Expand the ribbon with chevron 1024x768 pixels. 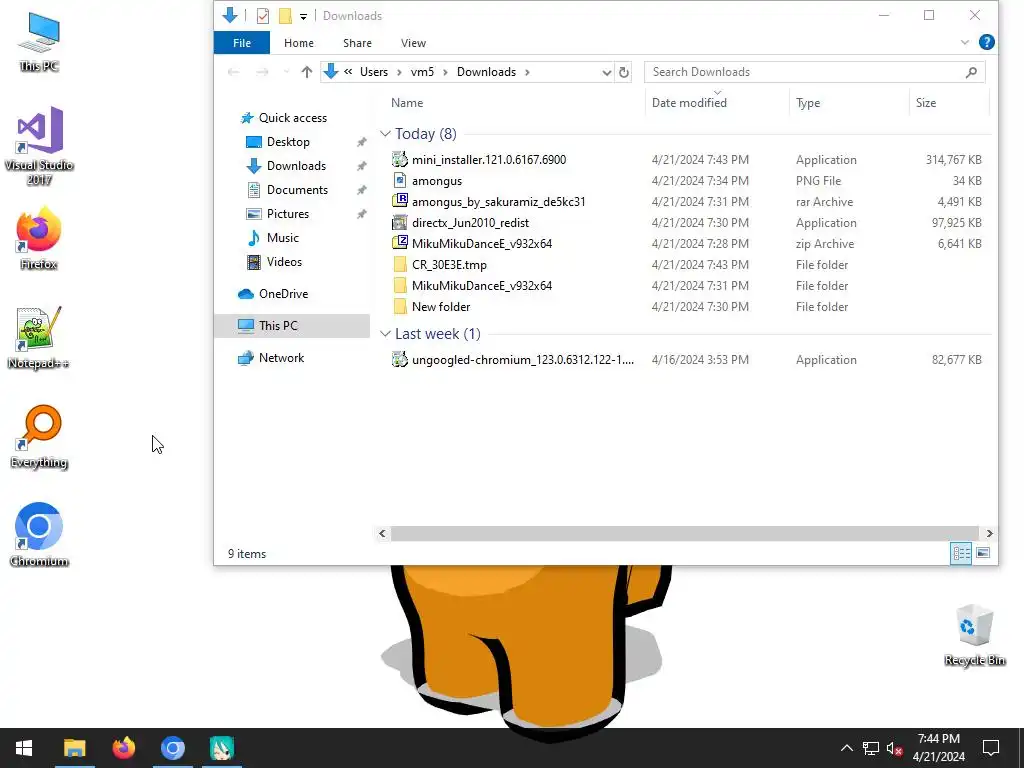coord(965,42)
